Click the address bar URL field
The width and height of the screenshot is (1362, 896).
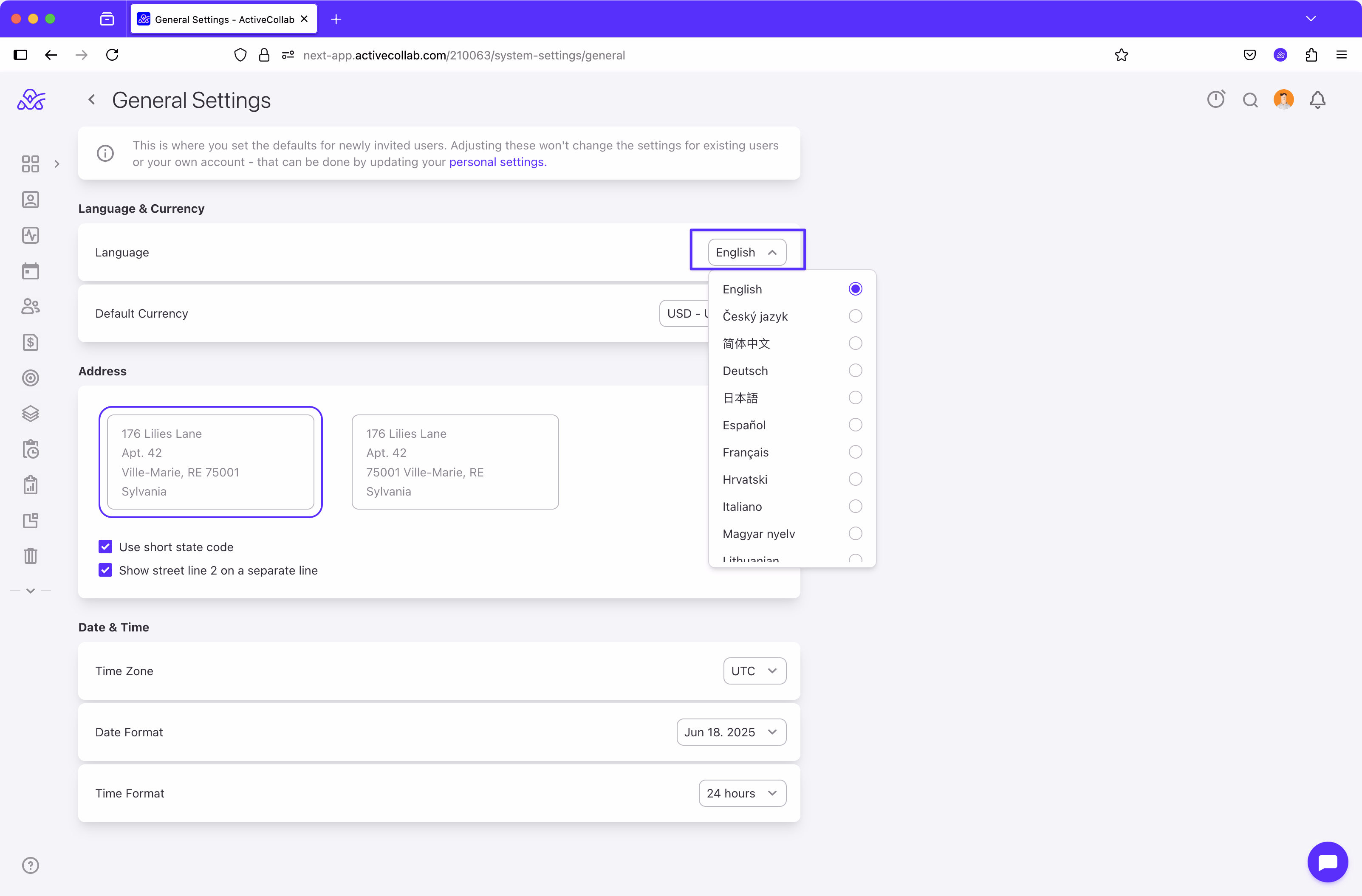(x=464, y=56)
